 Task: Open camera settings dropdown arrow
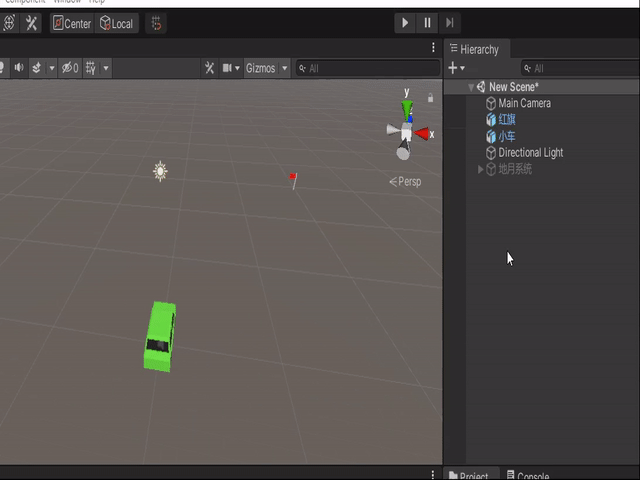(x=237, y=68)
